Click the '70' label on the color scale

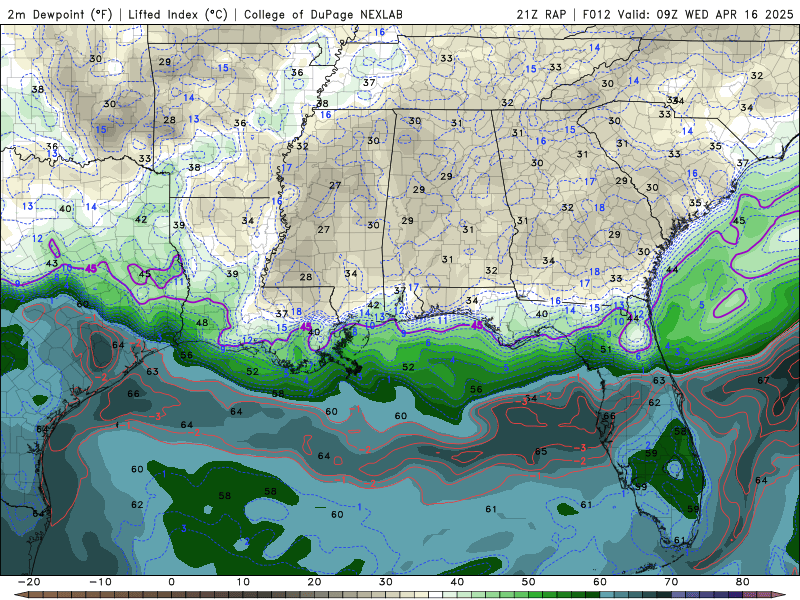(671, 582)
